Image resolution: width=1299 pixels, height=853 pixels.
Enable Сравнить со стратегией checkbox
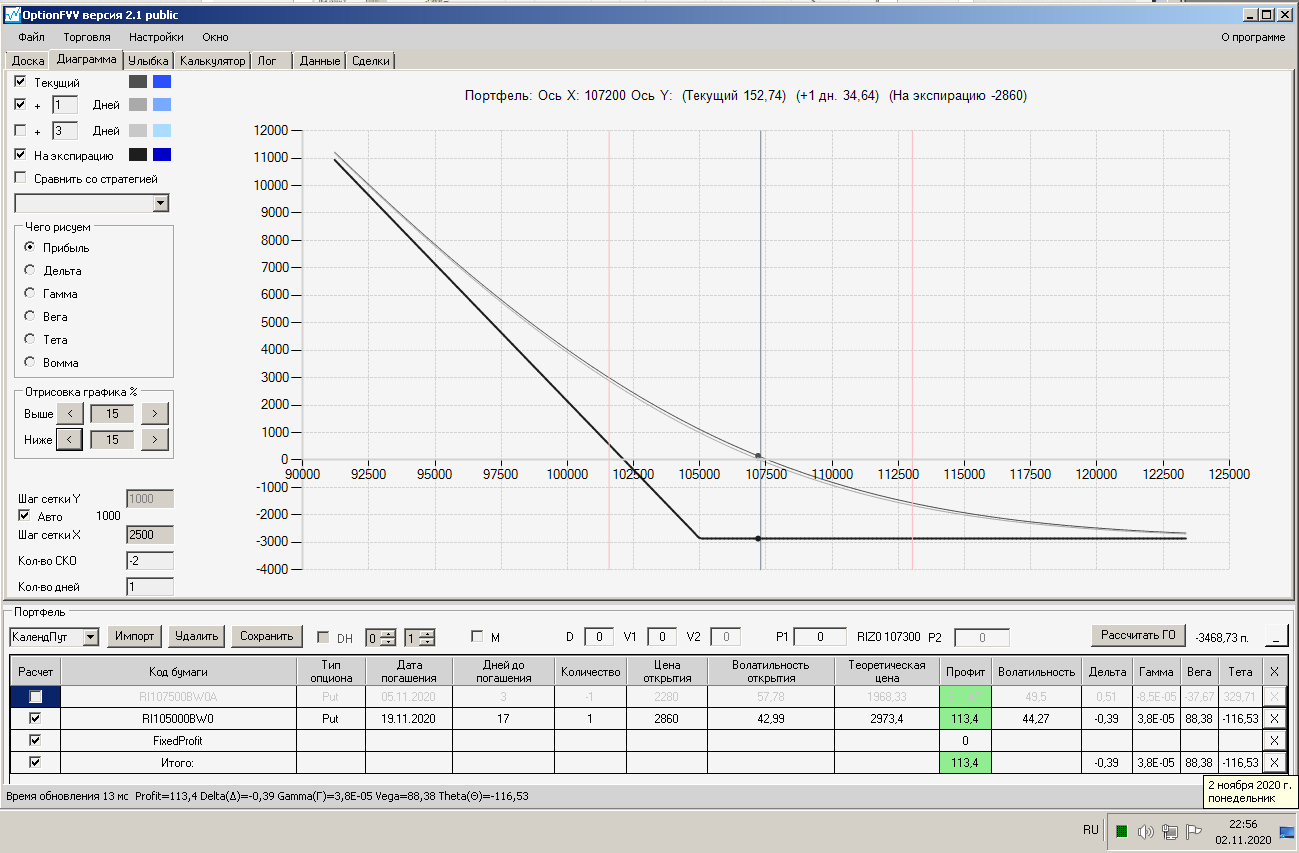[x=20, y=178]
